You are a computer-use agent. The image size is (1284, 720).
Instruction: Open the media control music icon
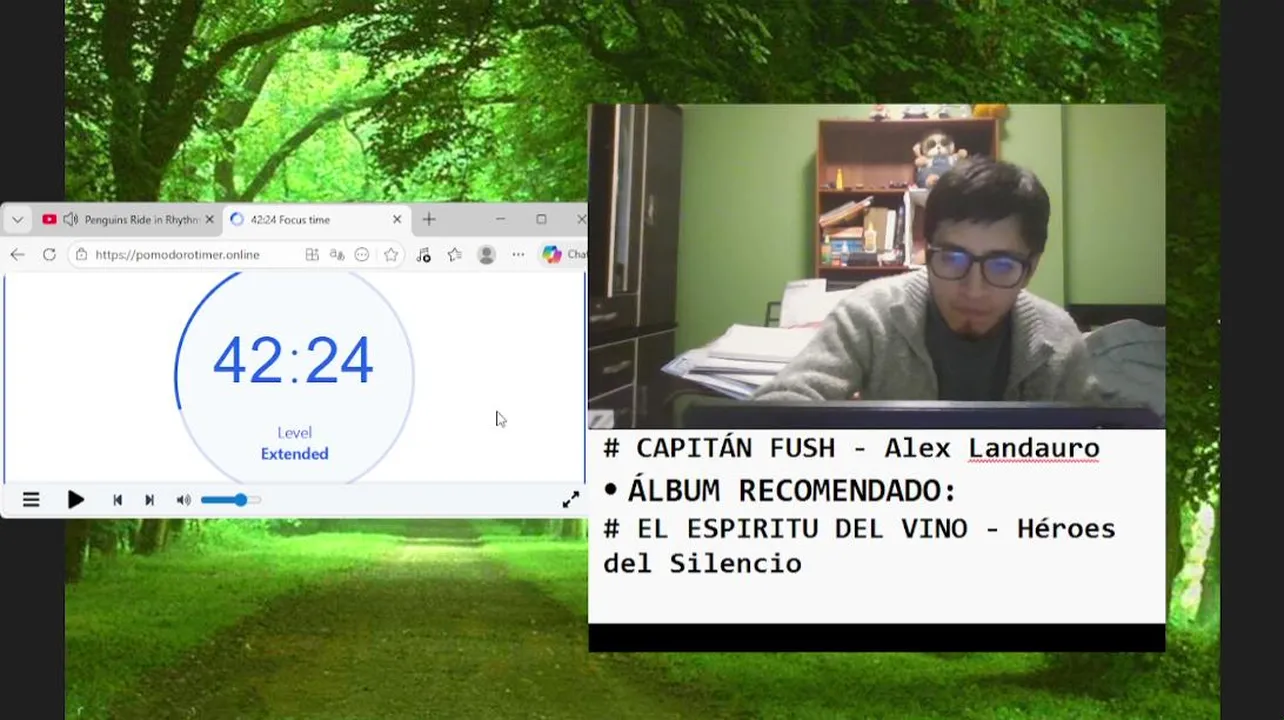423,255
